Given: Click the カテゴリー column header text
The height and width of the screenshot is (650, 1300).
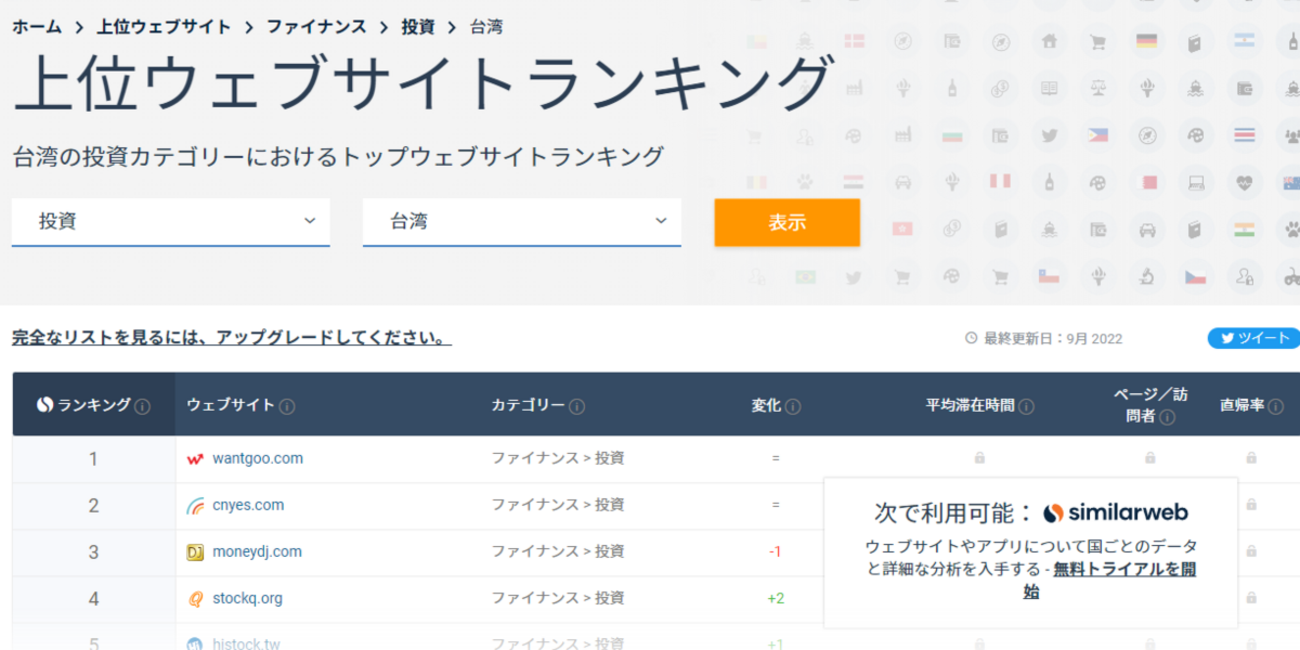Looking at the screenshot, I should click(528, 405).
